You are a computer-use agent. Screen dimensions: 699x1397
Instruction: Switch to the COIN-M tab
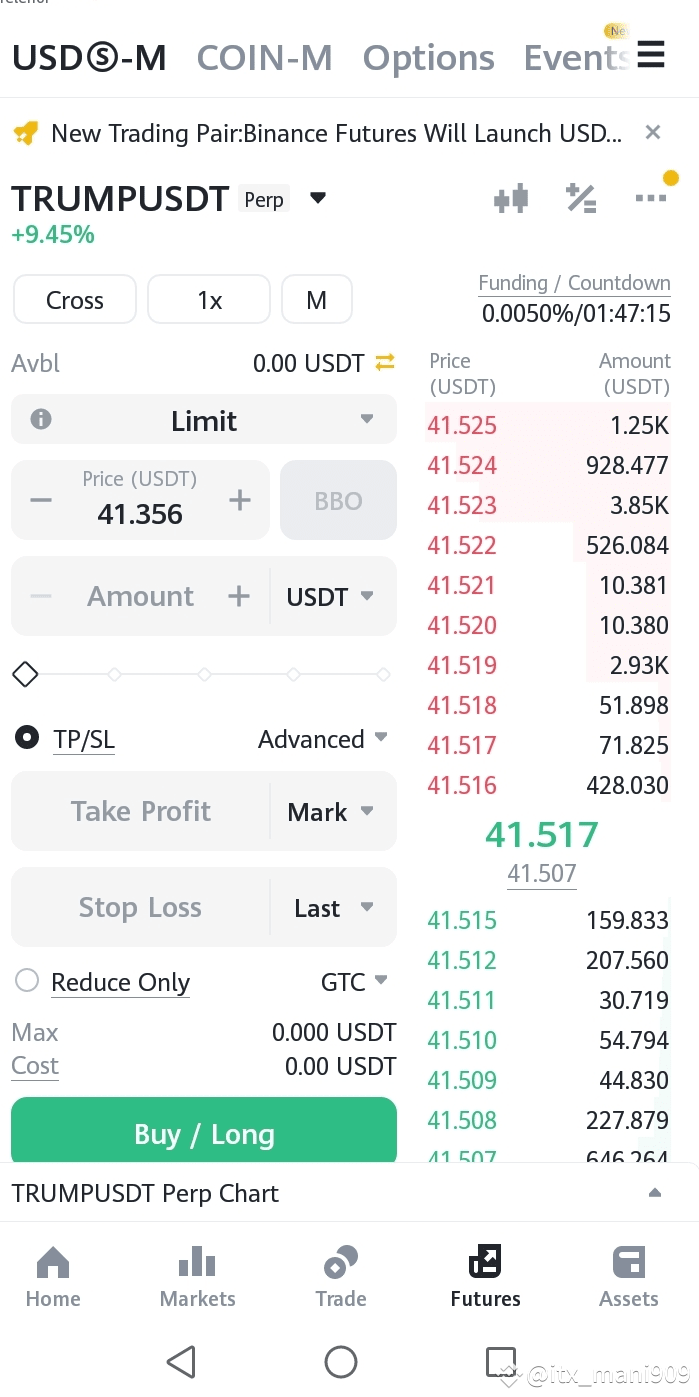pyautogui.click(x=264, y=58)
